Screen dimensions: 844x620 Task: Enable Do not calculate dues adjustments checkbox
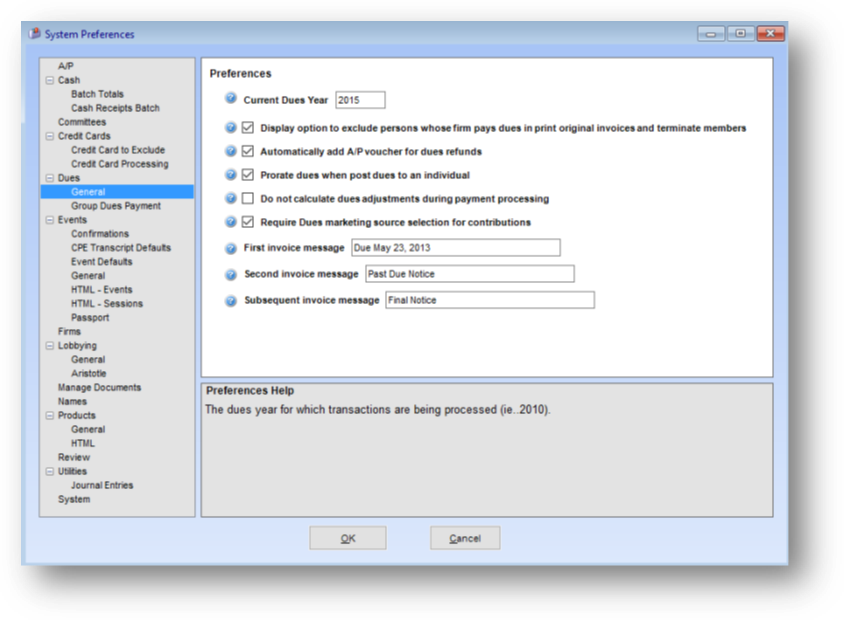pos(248,199)
